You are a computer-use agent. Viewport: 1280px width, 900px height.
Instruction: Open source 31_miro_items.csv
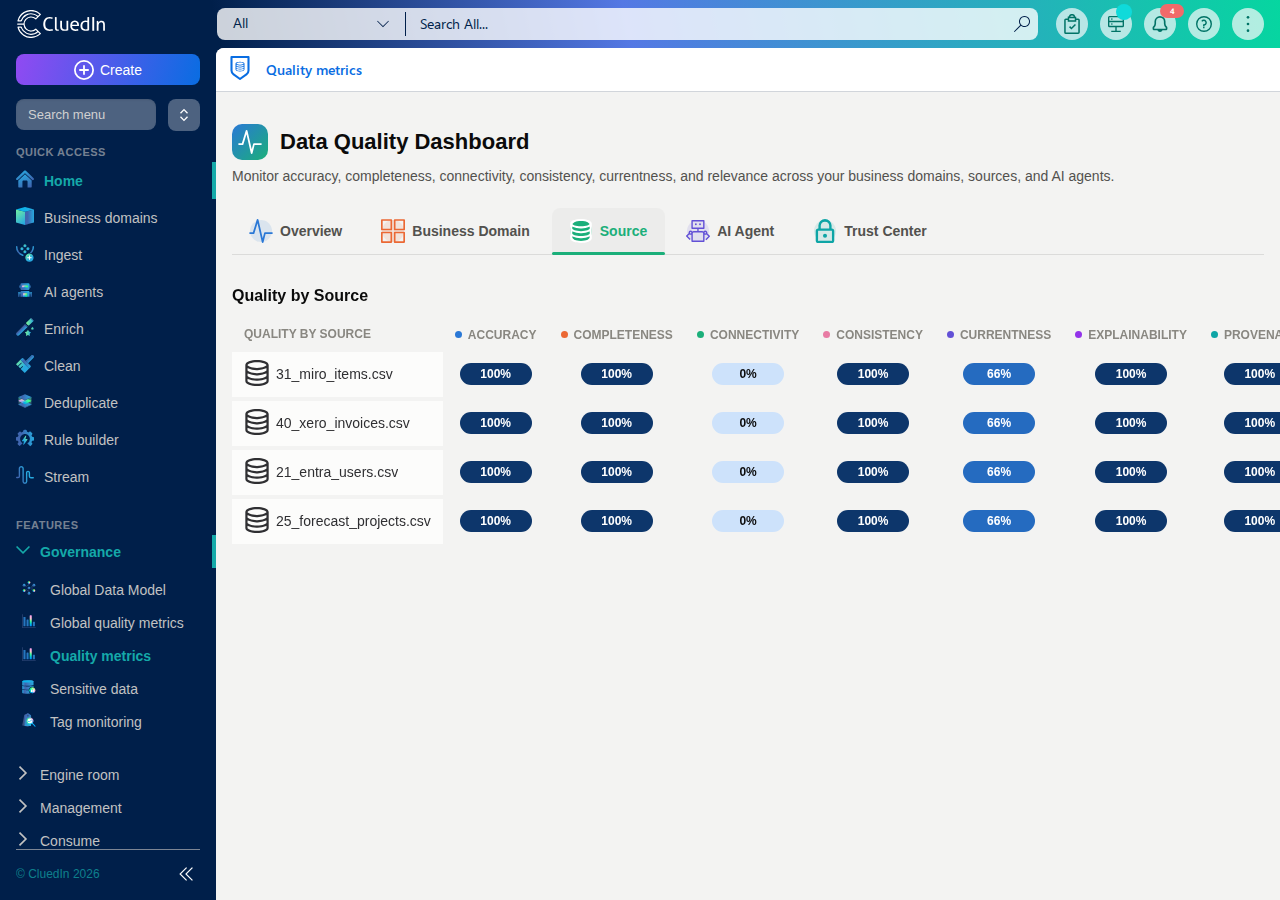point(337,374)
